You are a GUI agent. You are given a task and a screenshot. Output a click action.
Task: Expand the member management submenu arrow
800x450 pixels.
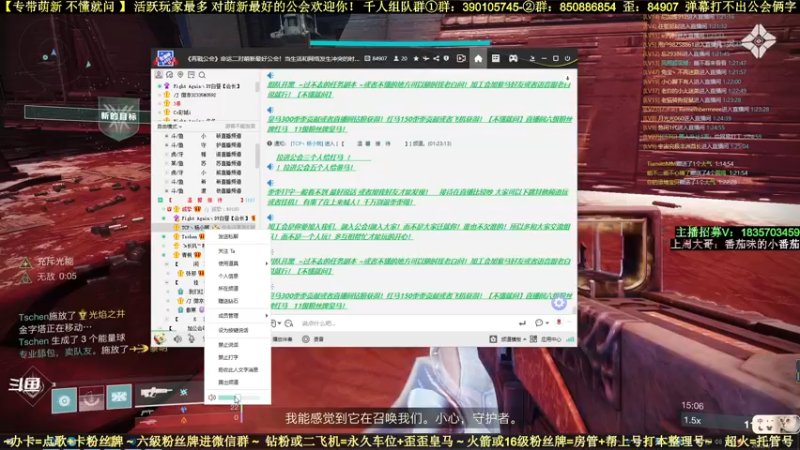point(266,316)
